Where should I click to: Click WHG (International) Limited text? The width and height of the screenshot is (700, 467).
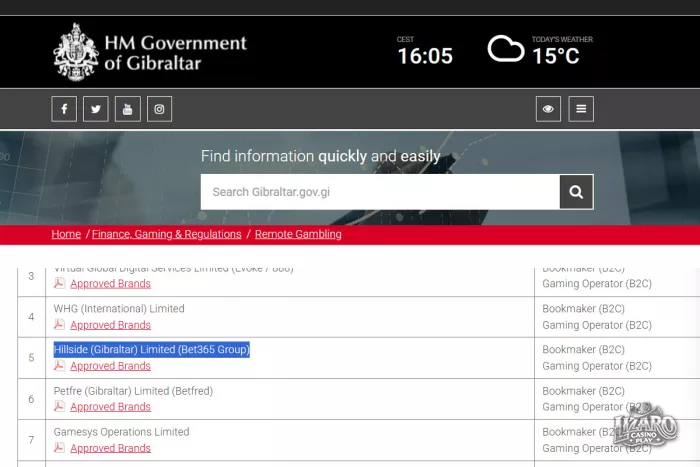click(119, 309)
